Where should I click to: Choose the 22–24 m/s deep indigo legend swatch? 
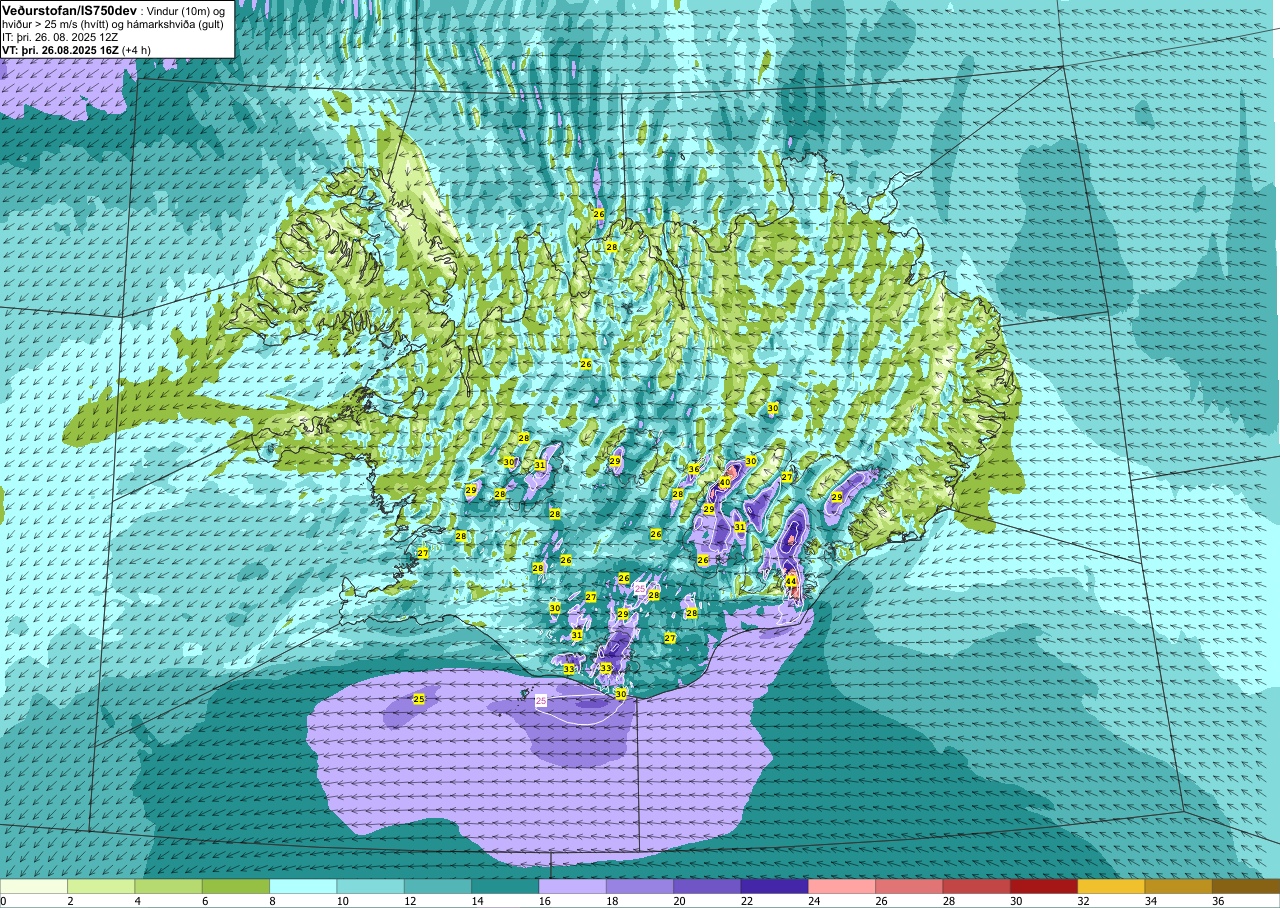774,886
